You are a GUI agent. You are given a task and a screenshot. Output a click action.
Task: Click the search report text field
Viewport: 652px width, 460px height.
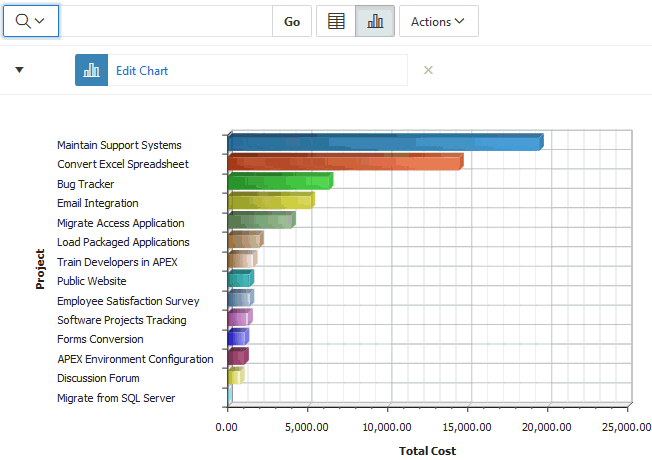click(165, 21)
